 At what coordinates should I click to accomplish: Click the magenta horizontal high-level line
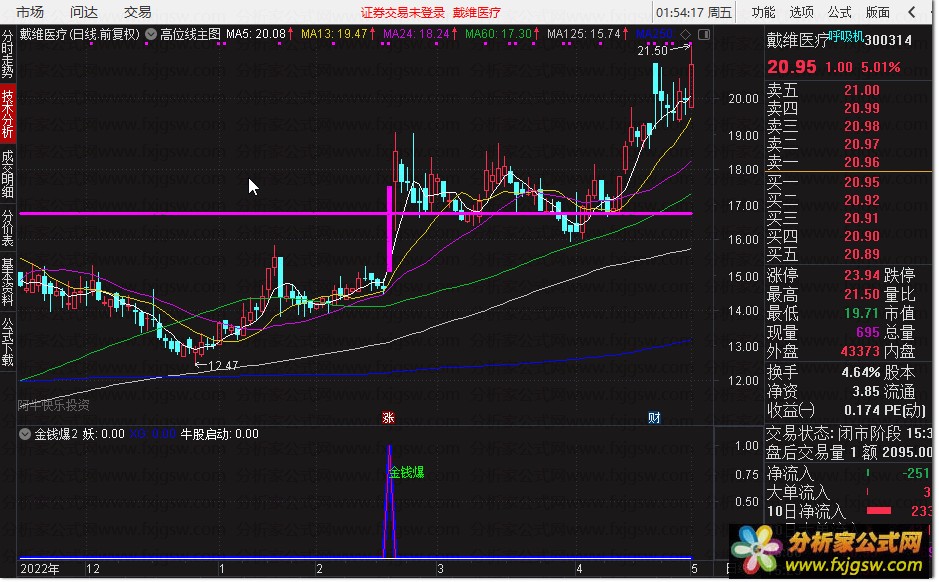click(x=356, y=213)
